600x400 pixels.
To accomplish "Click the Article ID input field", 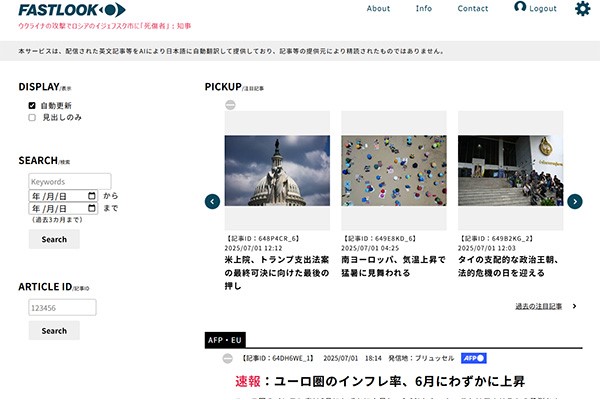I will point(62,308).
